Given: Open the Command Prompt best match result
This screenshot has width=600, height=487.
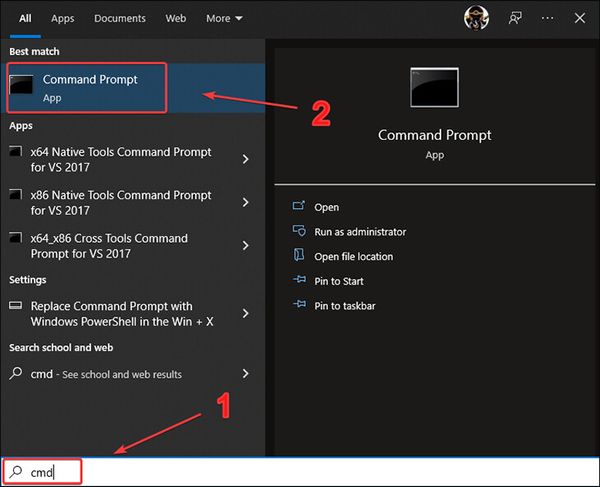Looking at the screenshot, I should [90, 88].
